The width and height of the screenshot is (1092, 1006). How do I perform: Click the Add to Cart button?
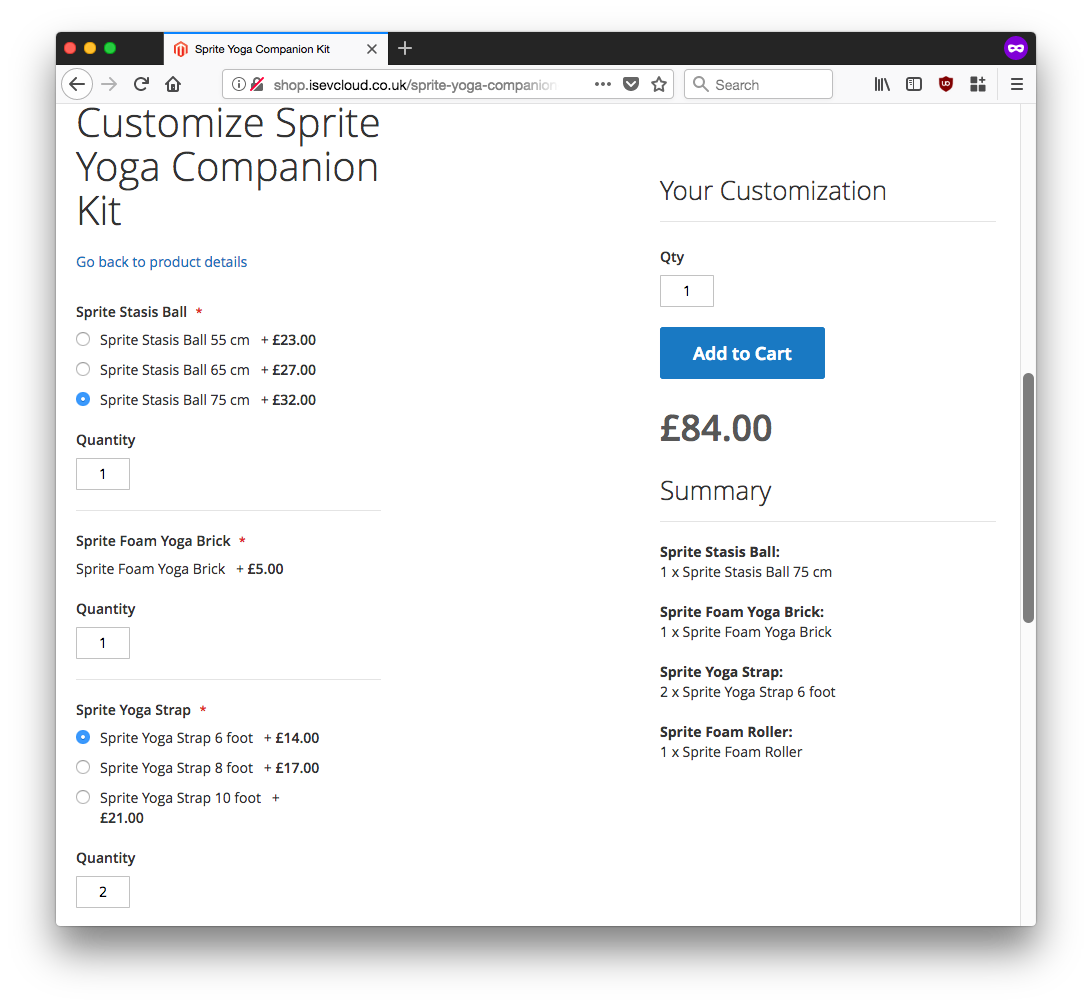pos(742,353)
